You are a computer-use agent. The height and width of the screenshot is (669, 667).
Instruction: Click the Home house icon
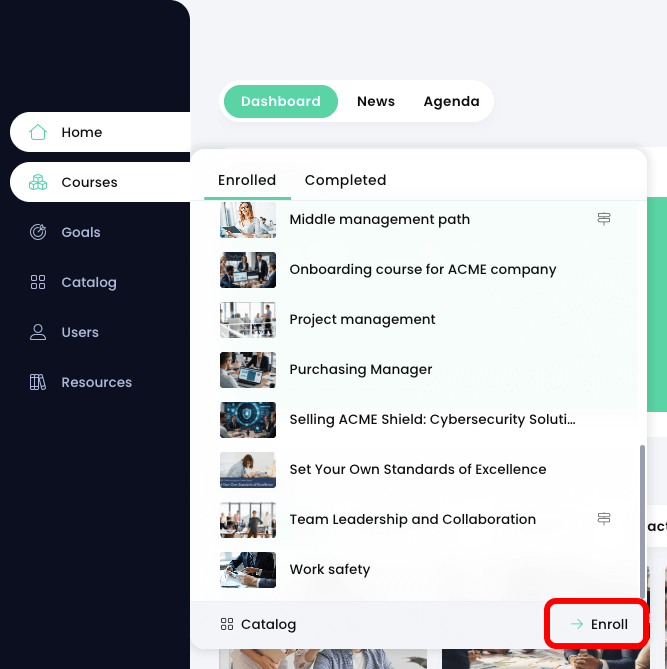tap(38, 132)
